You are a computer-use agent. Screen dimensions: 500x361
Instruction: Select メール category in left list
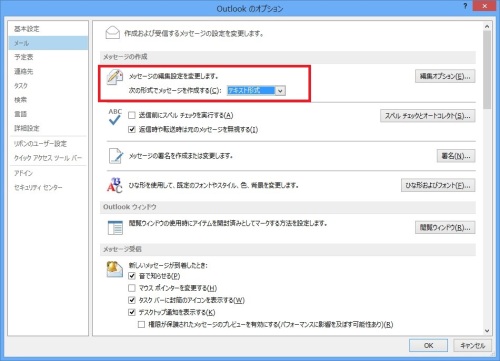(x=48, y=43)
